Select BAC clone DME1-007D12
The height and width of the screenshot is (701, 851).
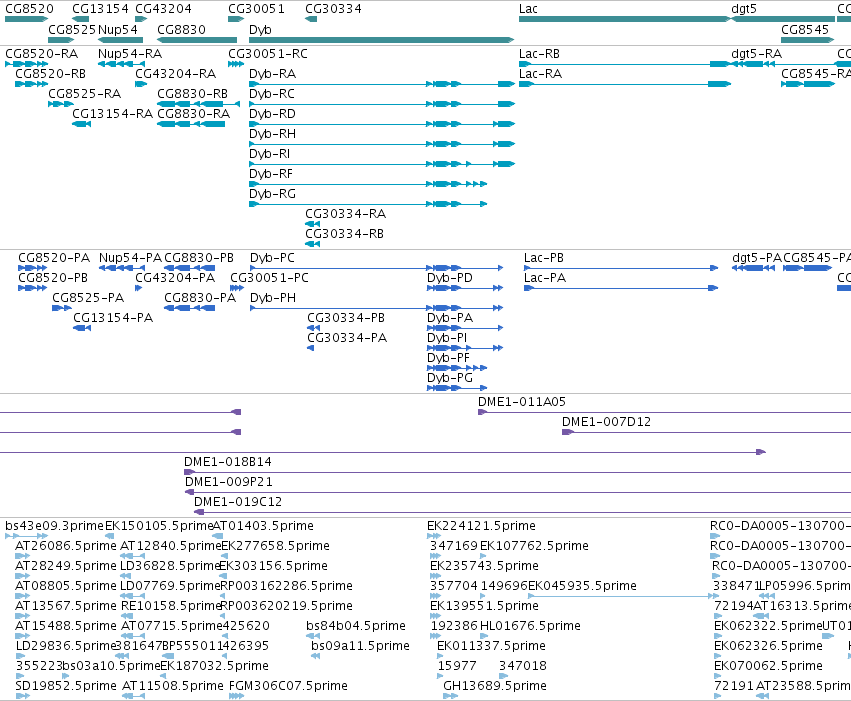(x=606, y=422)
